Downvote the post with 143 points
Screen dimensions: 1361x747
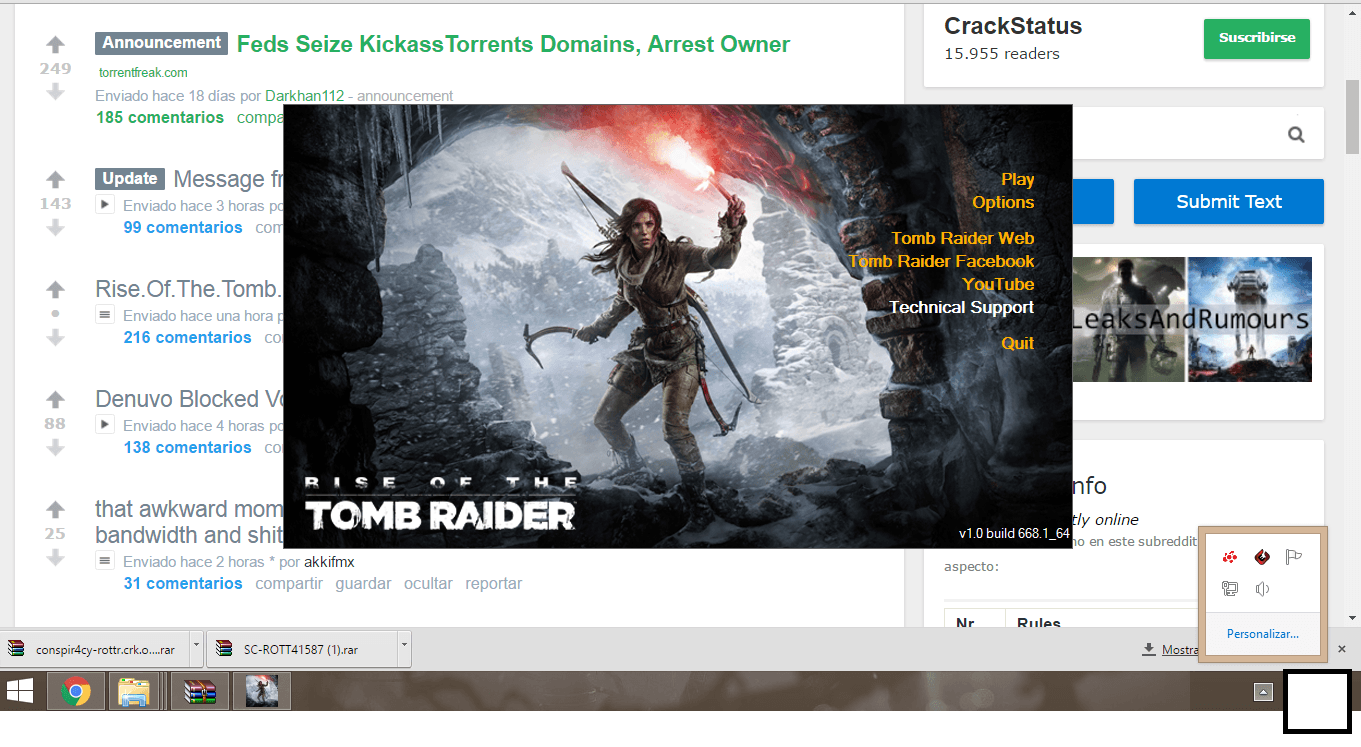tap(55, 228)
